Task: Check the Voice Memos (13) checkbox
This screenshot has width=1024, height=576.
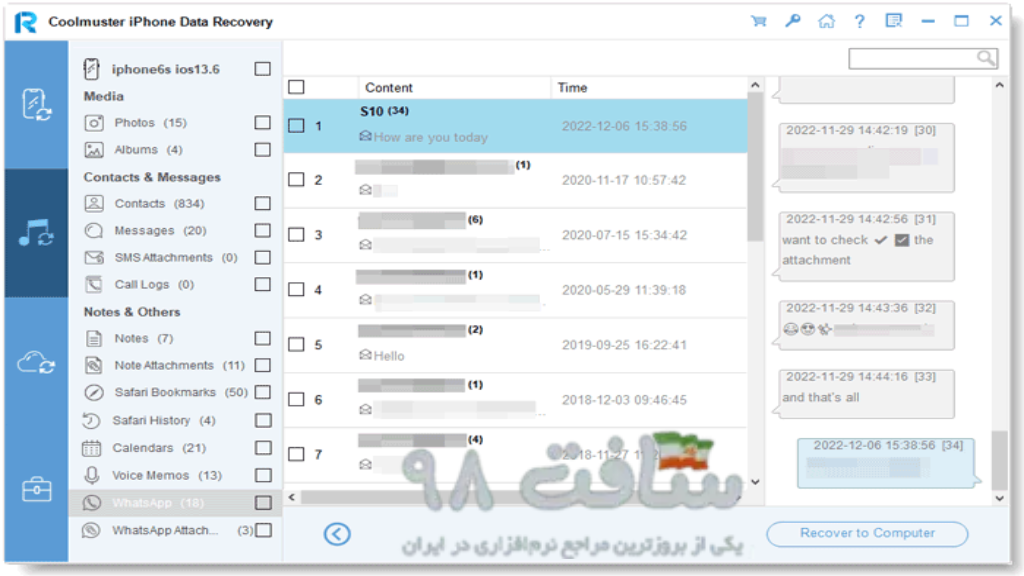Action: pos(263,475)
